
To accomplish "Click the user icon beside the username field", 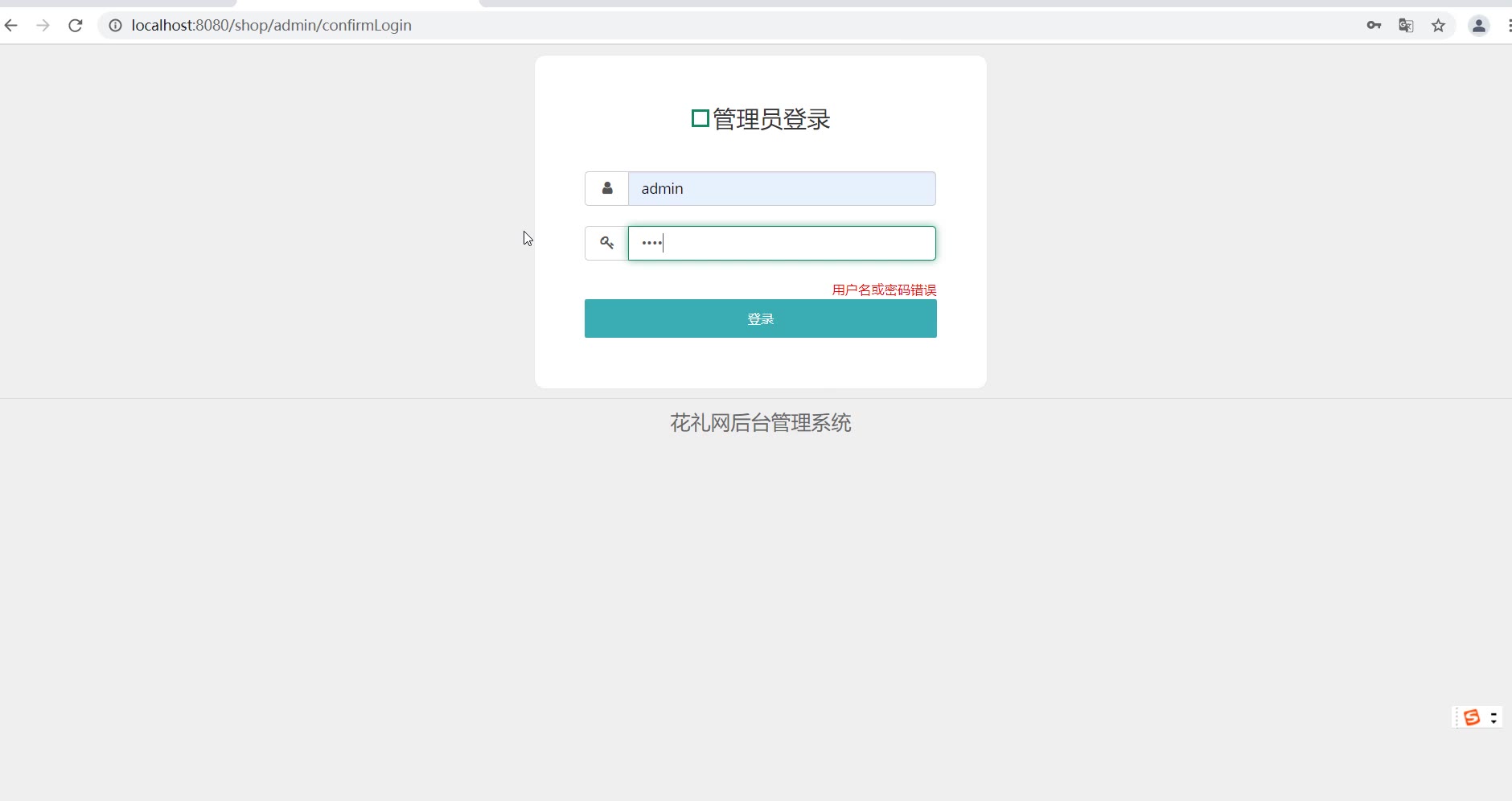I will [607, 188].
